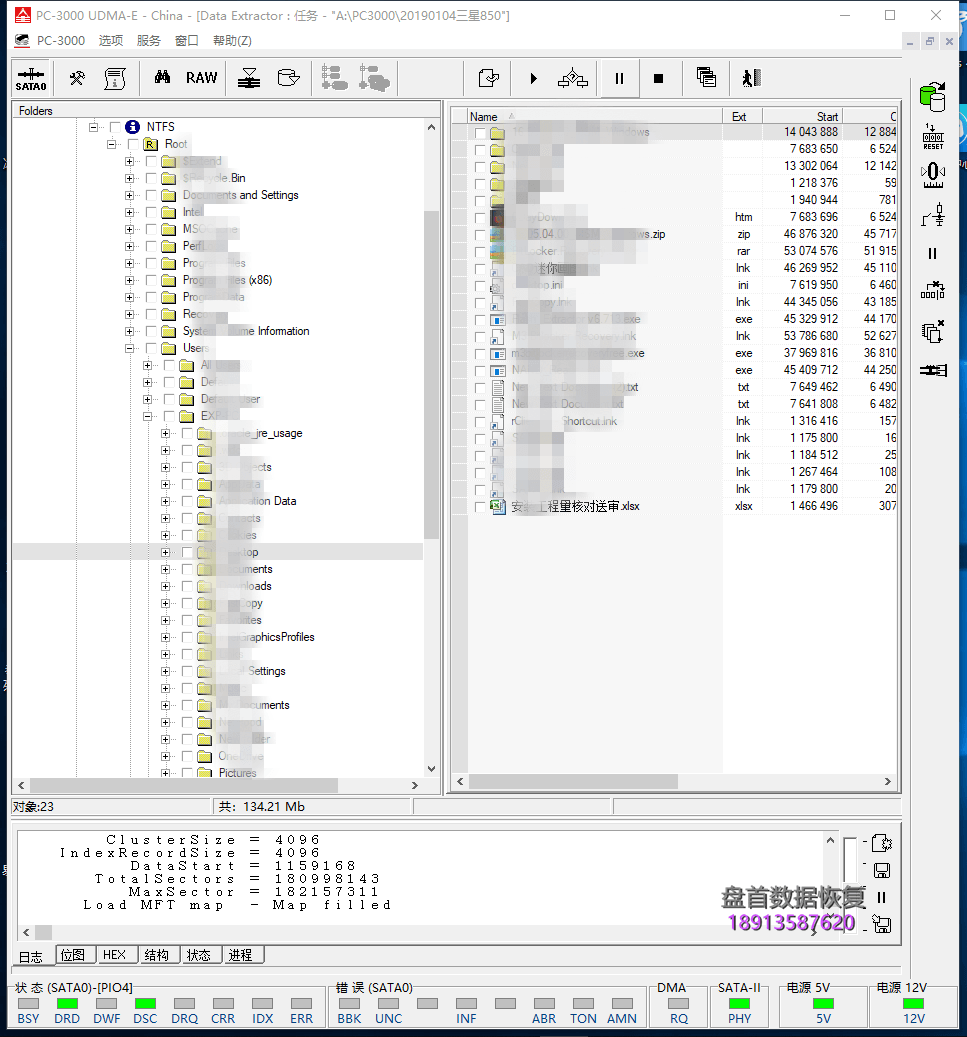Click the export log icon at top of log panel
The width and height of the screenshot is (967, 1037).
882,843
